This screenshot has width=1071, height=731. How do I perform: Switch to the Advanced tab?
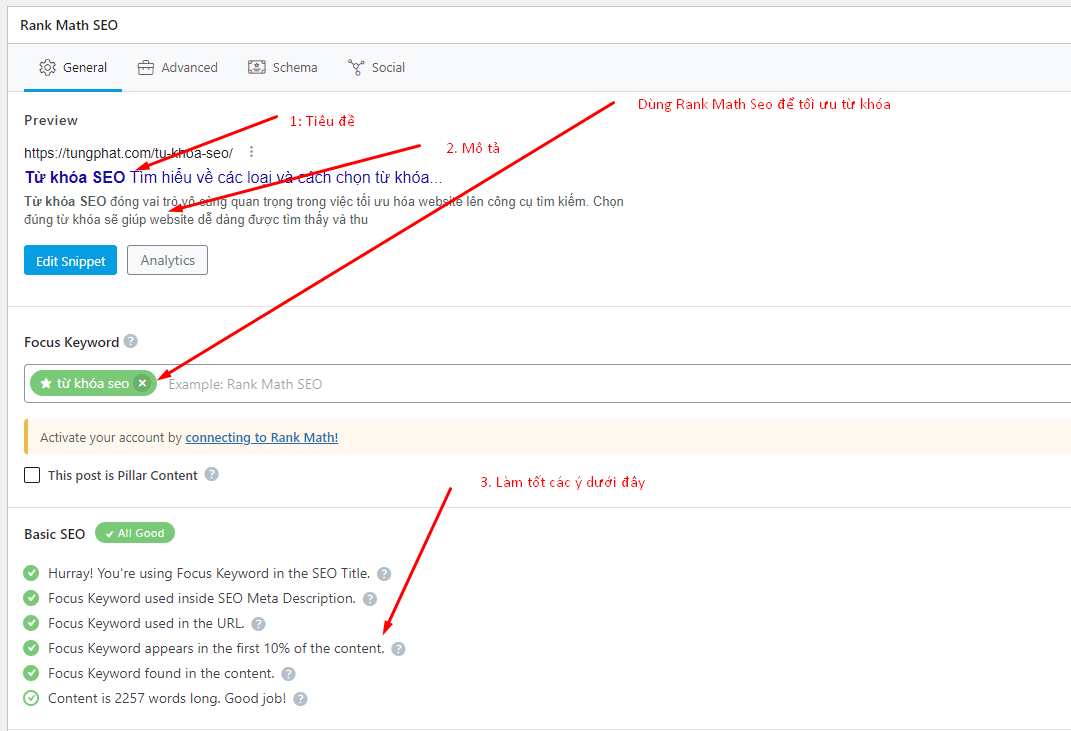[178, 68]
